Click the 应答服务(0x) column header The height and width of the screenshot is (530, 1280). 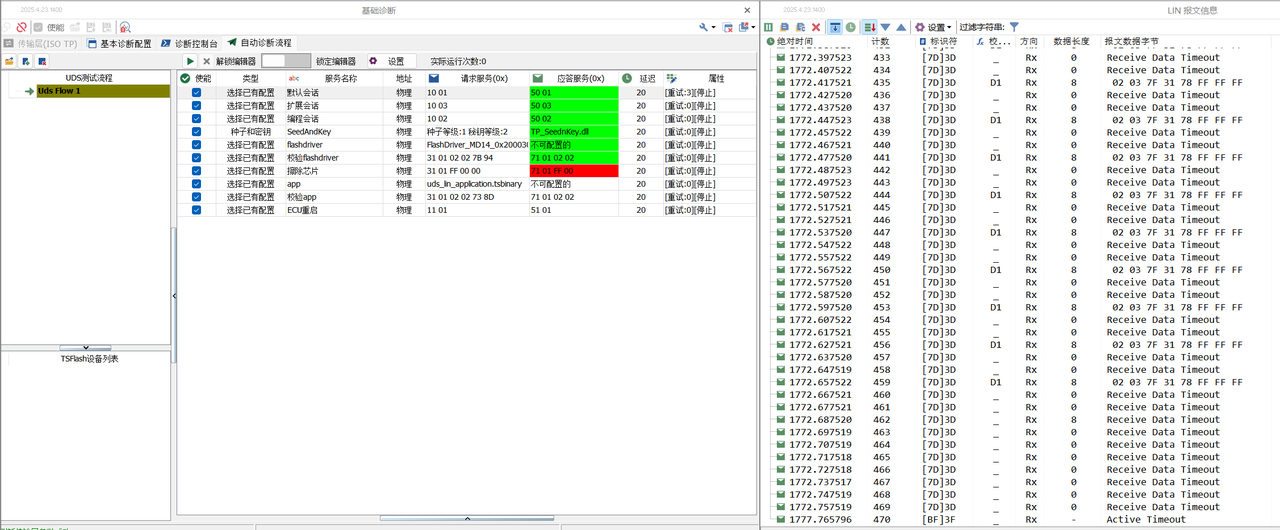pos(573,78)
